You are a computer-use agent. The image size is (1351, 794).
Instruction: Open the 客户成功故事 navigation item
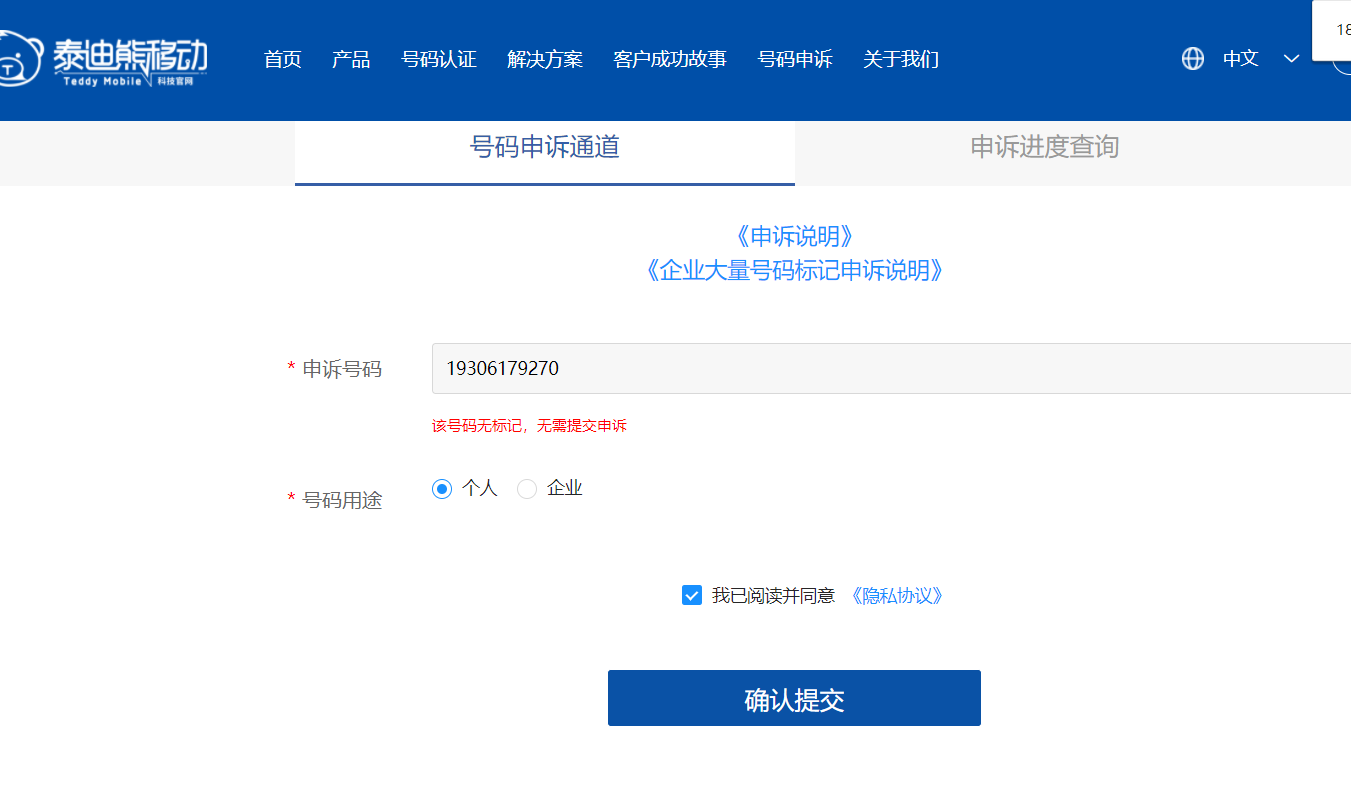click(669, 59)
